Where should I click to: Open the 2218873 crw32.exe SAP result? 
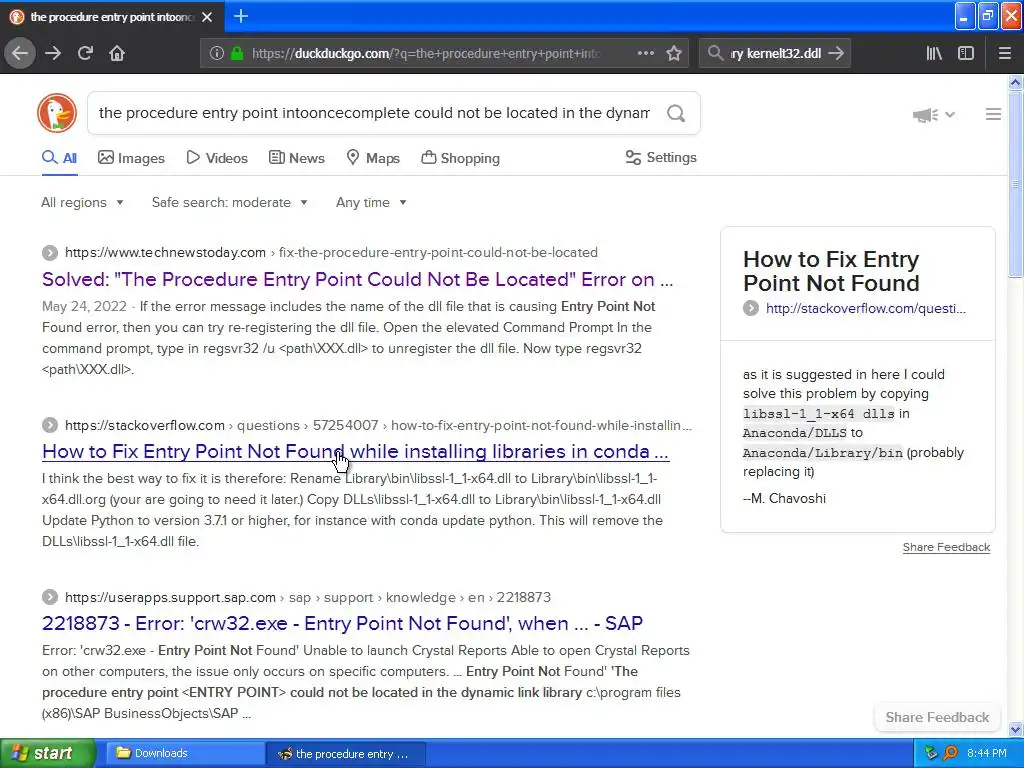pos(342,623)
